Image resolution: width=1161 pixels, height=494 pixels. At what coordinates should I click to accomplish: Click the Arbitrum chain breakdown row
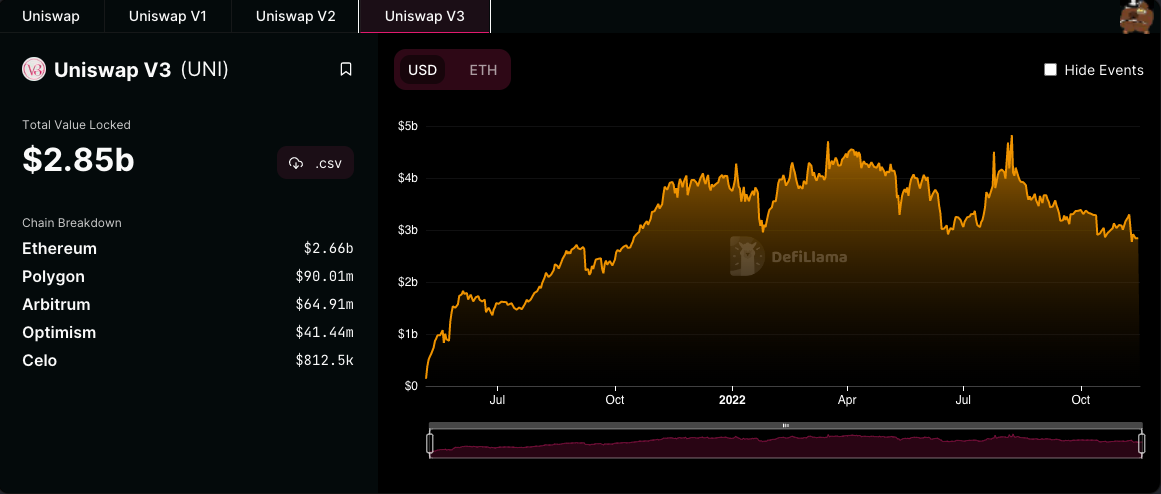coord(188,304)
